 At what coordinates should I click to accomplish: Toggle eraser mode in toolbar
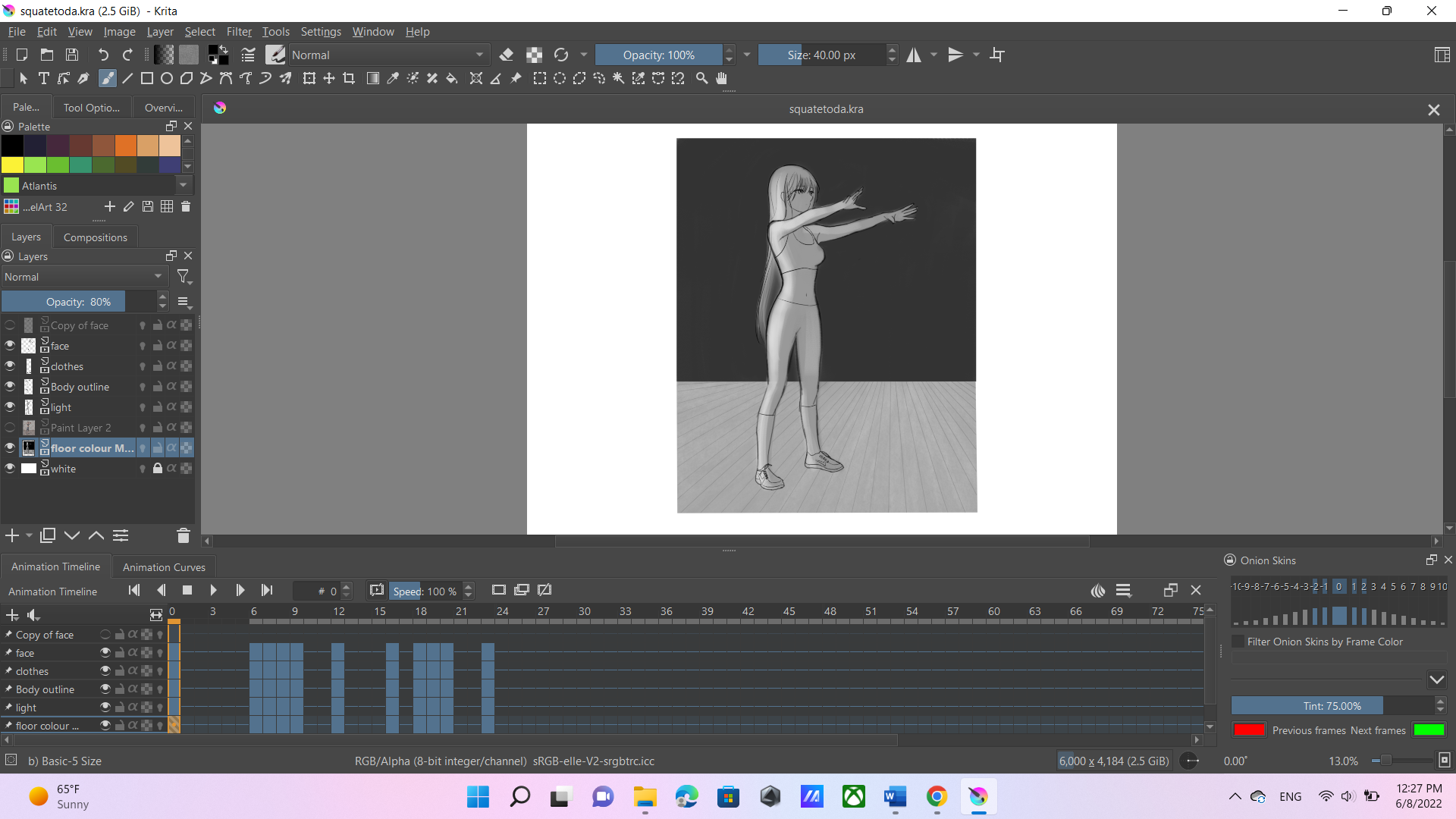506,55
